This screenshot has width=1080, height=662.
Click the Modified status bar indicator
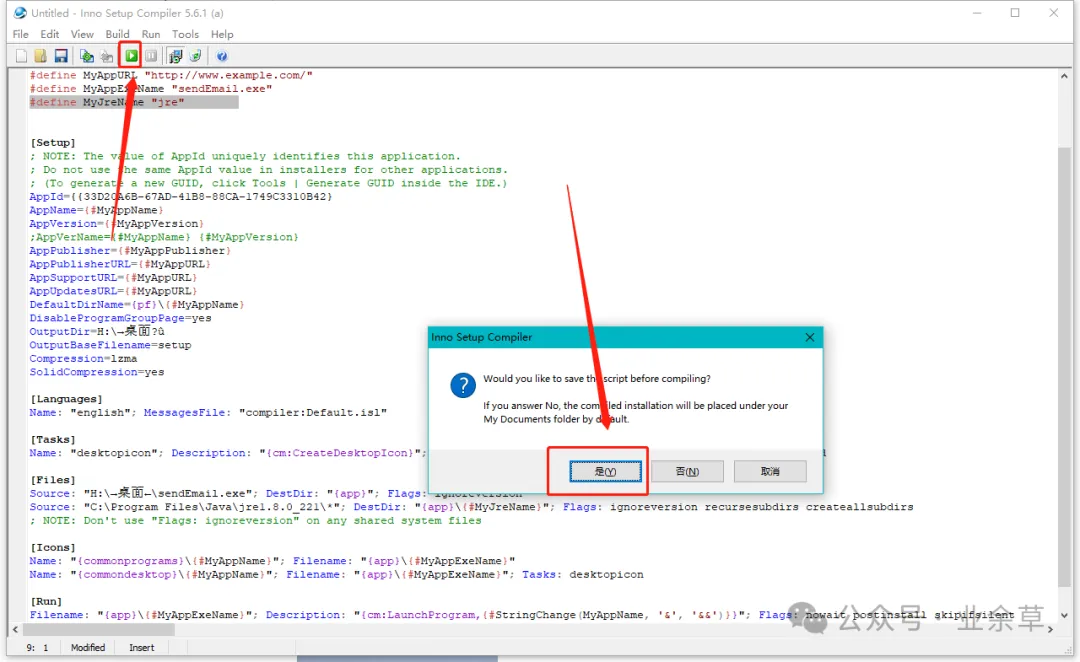[x=88, y=648]
